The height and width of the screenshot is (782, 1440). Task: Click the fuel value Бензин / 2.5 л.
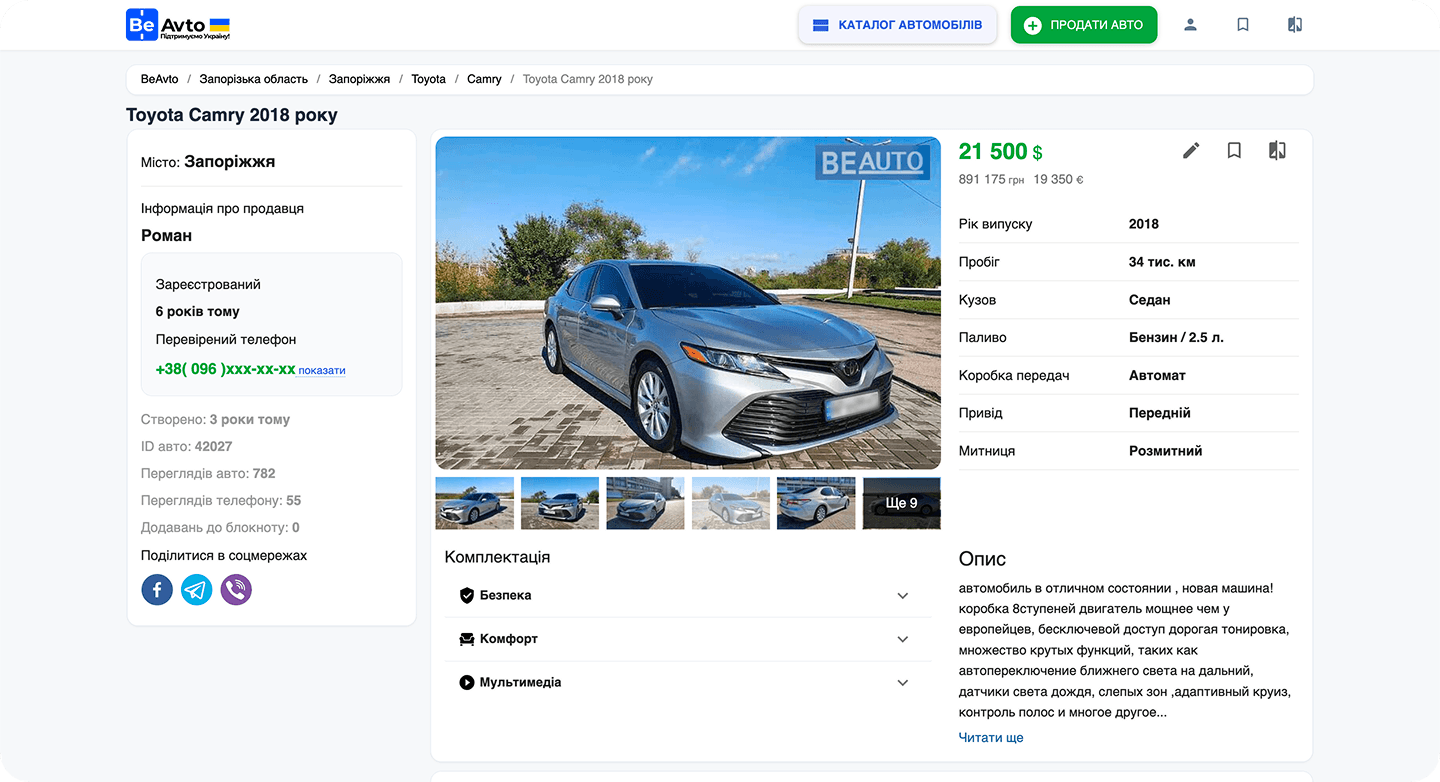coord(1176,338)
